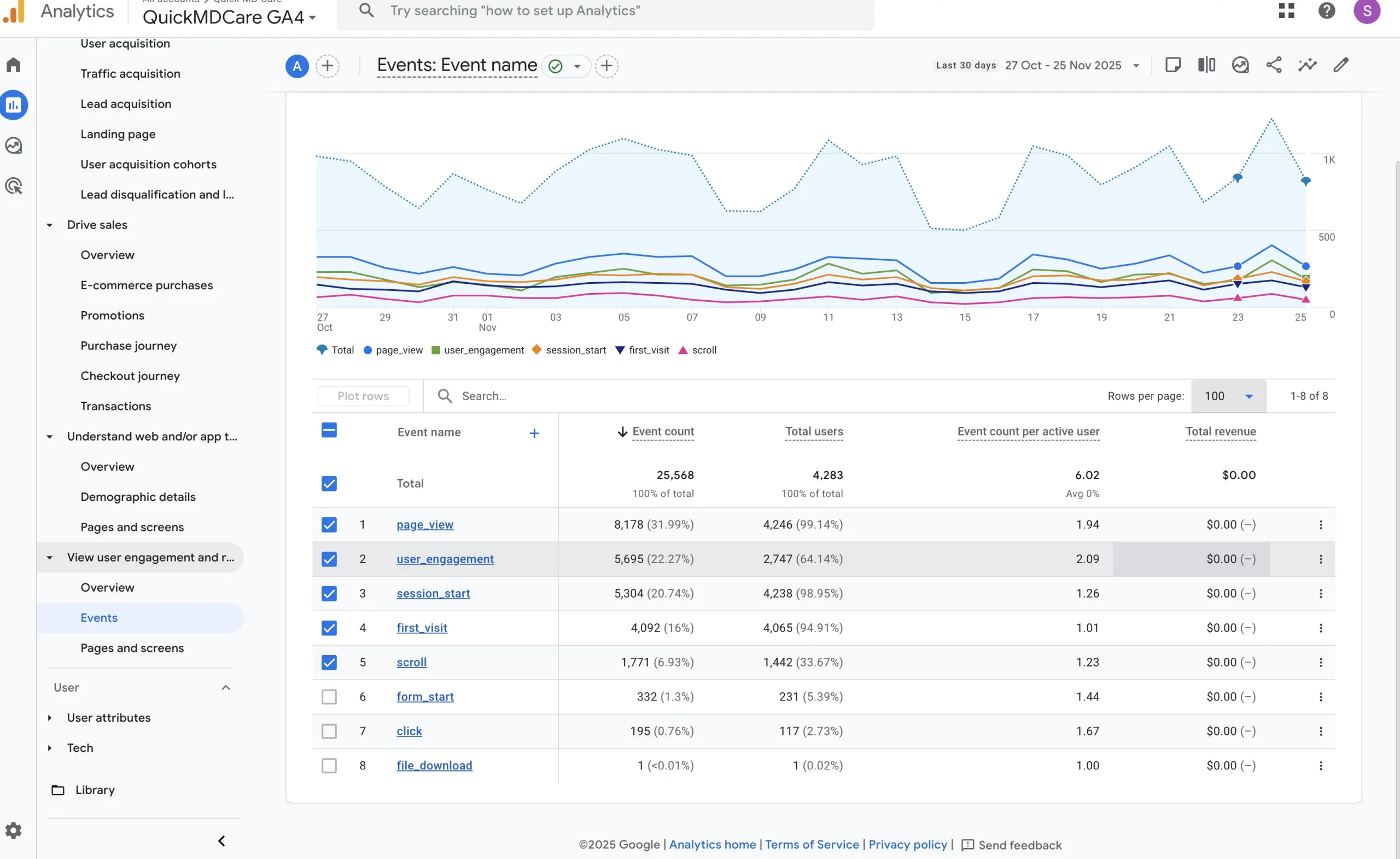Toggle the select-all events checkbox
This screenshot has height=859, width=1400.
coord(329,430)
